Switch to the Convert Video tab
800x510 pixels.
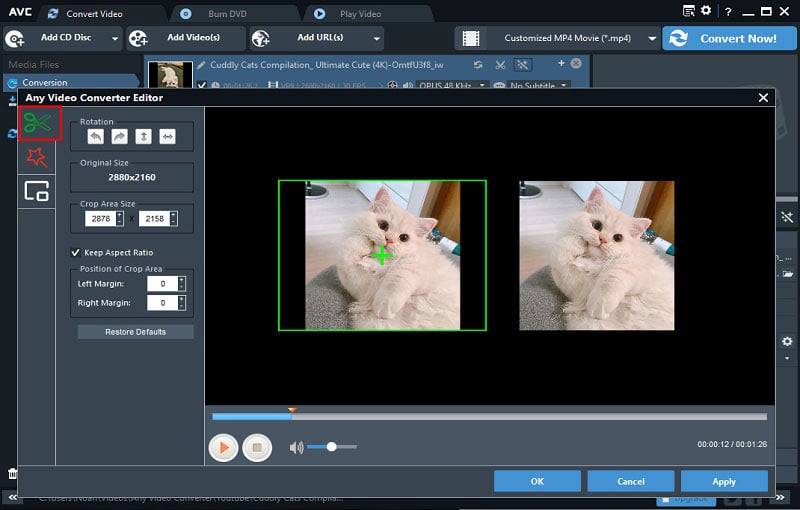94,14
